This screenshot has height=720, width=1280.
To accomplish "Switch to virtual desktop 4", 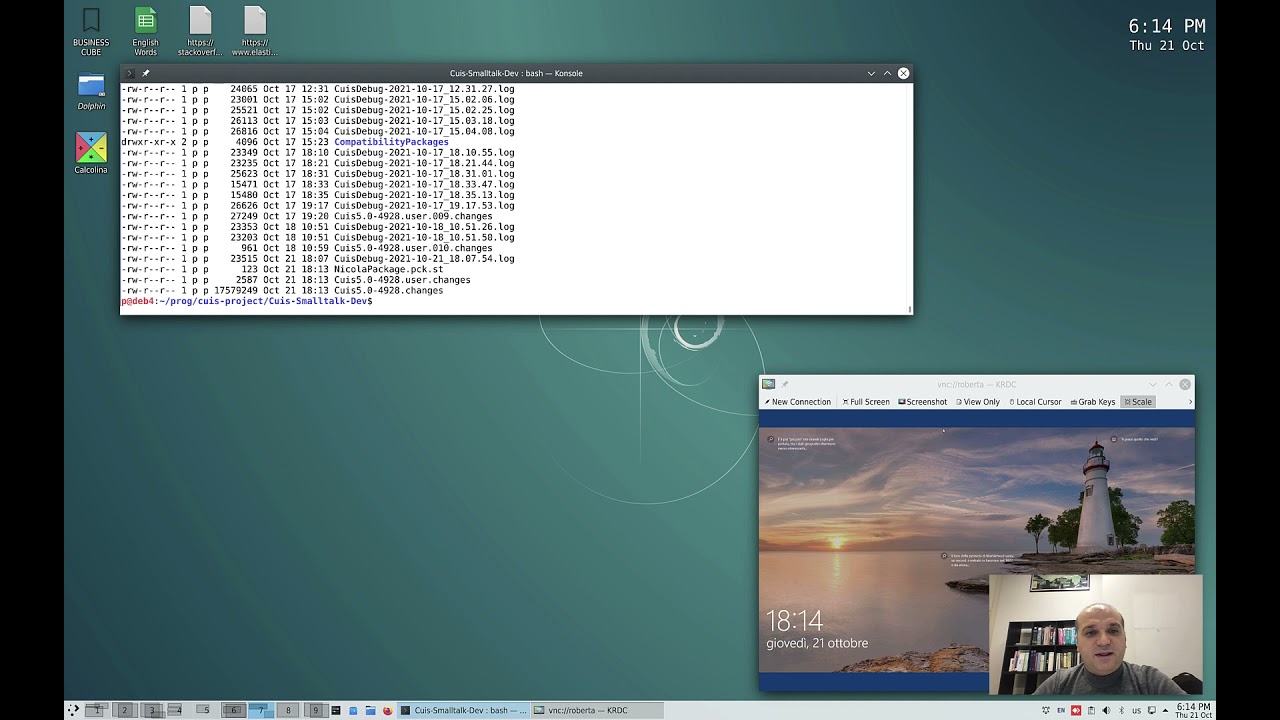I will click(x=179, y=710).
